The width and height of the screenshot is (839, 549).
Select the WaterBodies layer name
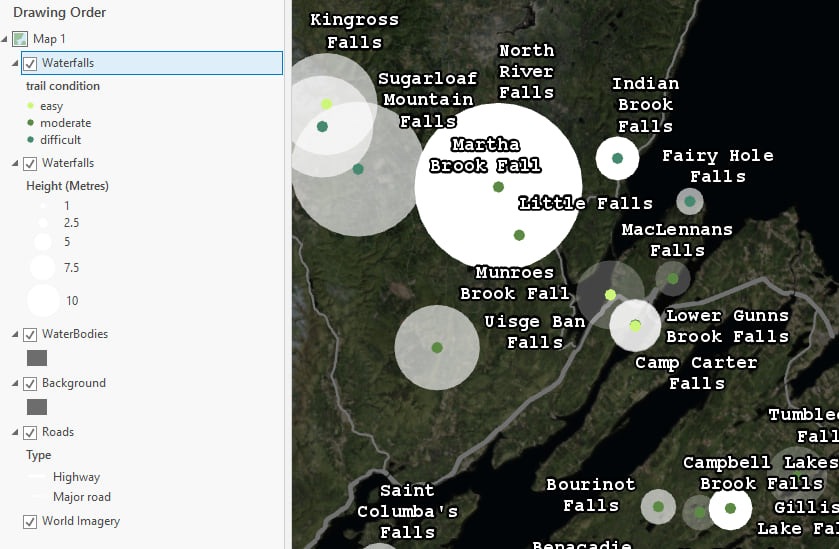[x=75, y=334]
